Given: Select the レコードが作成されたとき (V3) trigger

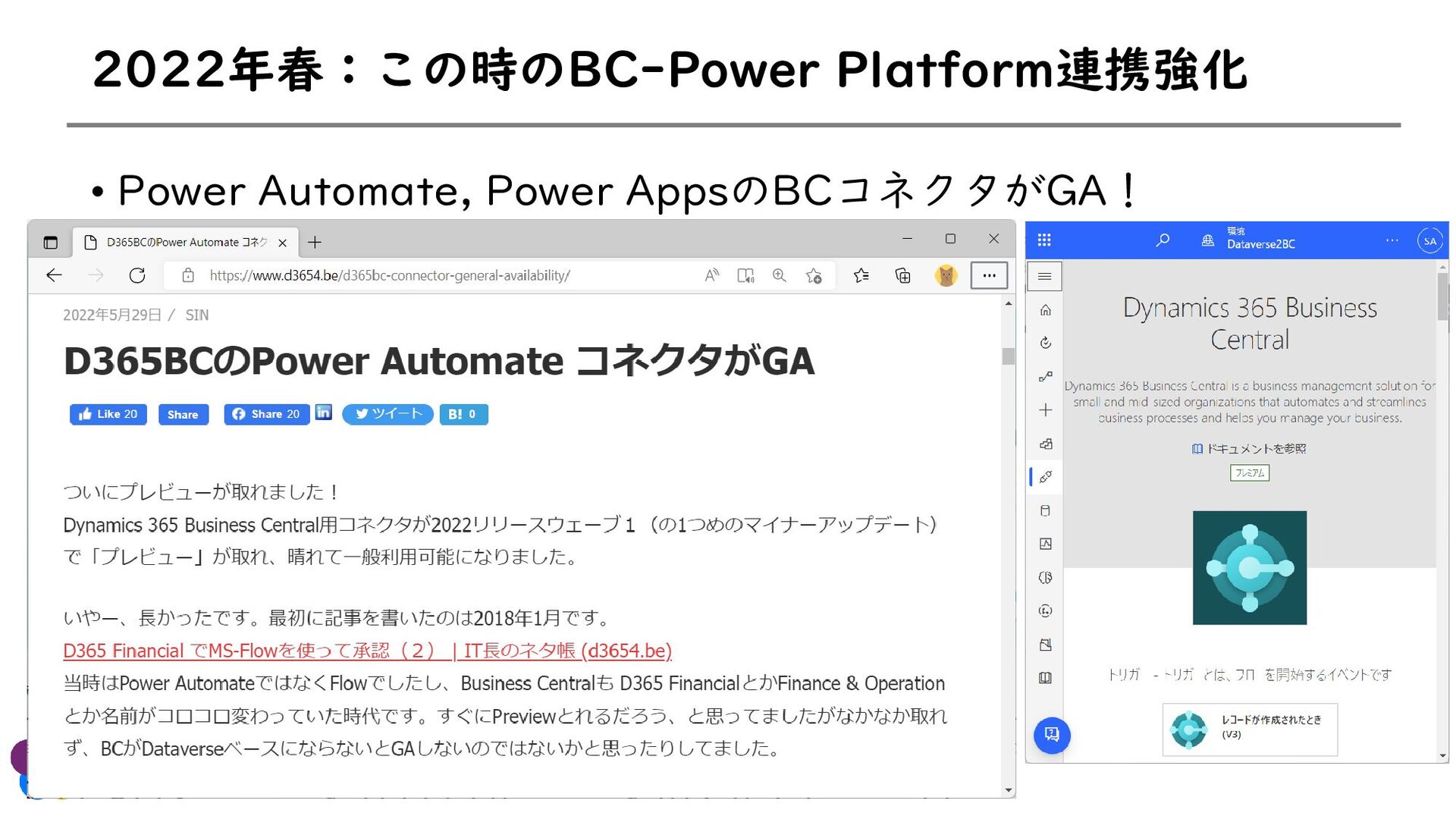Looking at the screenshot, I should (1250, 730).
